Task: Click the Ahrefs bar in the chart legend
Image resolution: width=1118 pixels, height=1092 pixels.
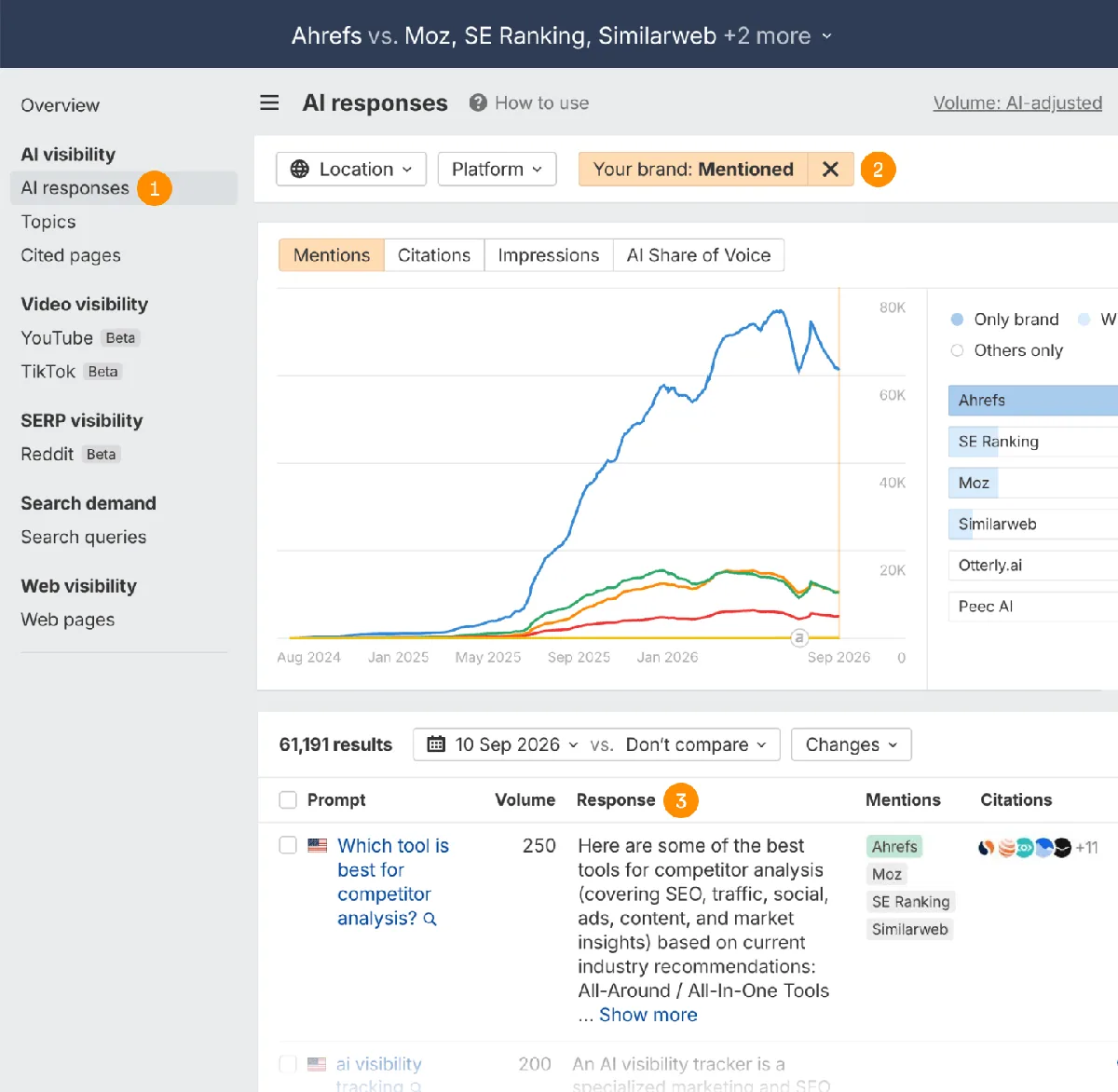Action: click(x=1032, y=401)
